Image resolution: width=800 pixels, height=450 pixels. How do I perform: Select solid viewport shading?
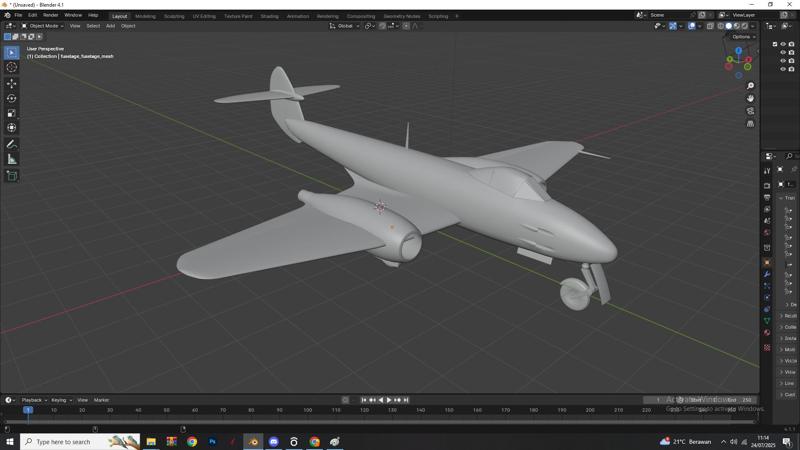pos(729,26)
